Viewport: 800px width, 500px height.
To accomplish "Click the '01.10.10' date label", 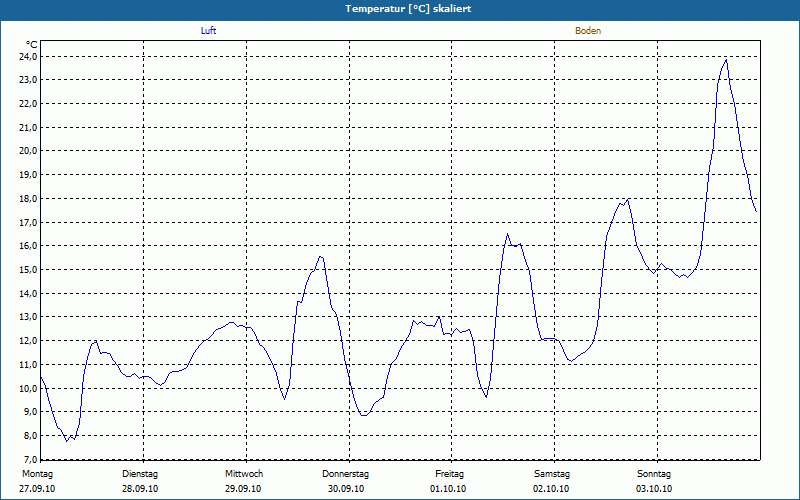I will pos(448,489).
